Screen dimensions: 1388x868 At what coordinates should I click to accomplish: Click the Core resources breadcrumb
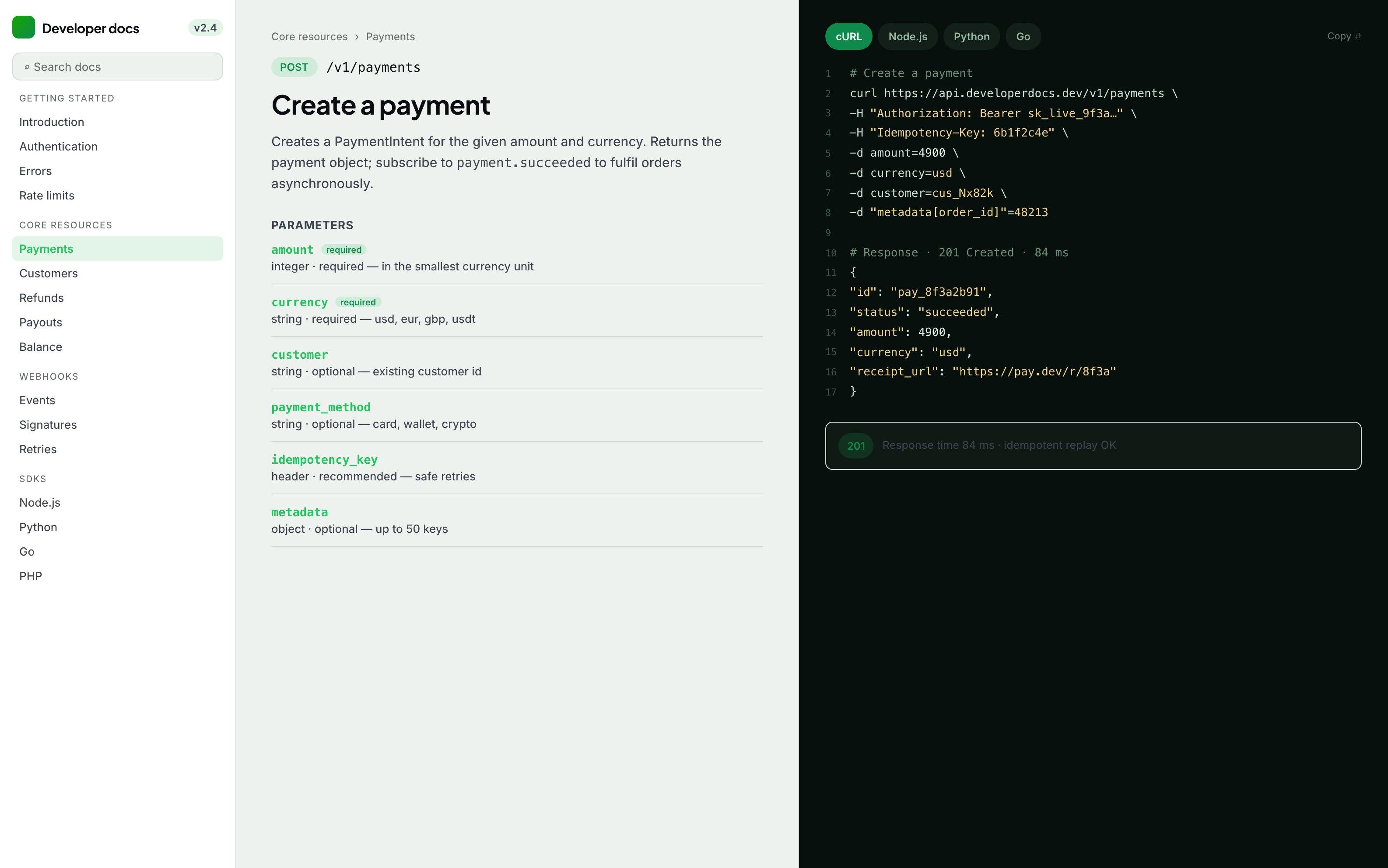coord(309,37)
